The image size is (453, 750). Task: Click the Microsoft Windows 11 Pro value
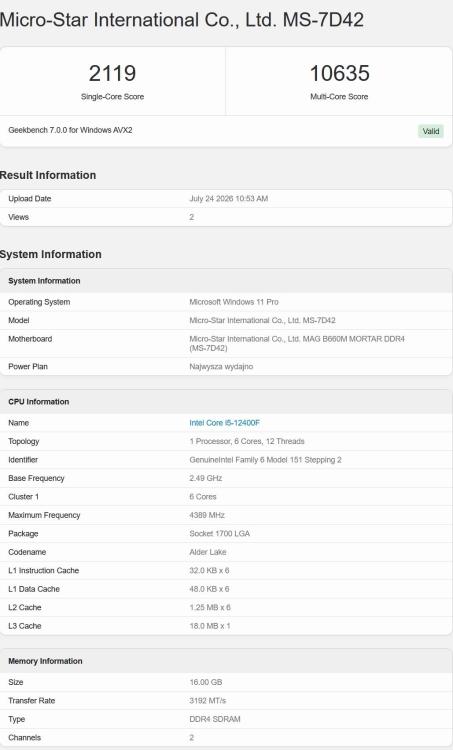[x=234, y=302]
